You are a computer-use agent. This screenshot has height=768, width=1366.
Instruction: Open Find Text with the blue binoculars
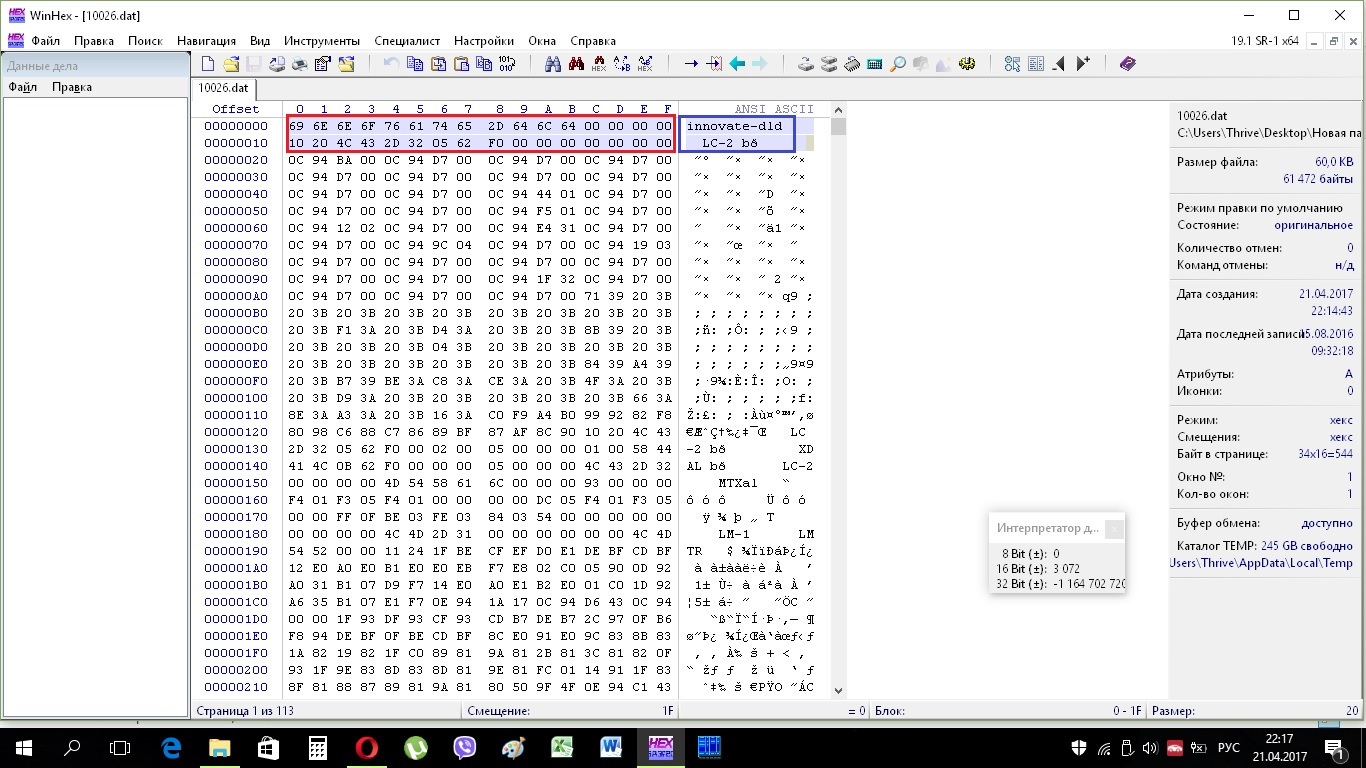553,64
